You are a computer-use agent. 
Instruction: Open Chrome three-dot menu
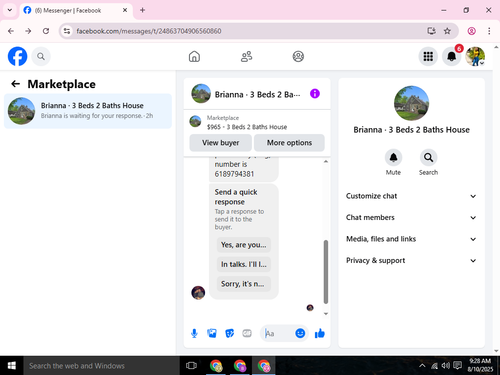489,31
